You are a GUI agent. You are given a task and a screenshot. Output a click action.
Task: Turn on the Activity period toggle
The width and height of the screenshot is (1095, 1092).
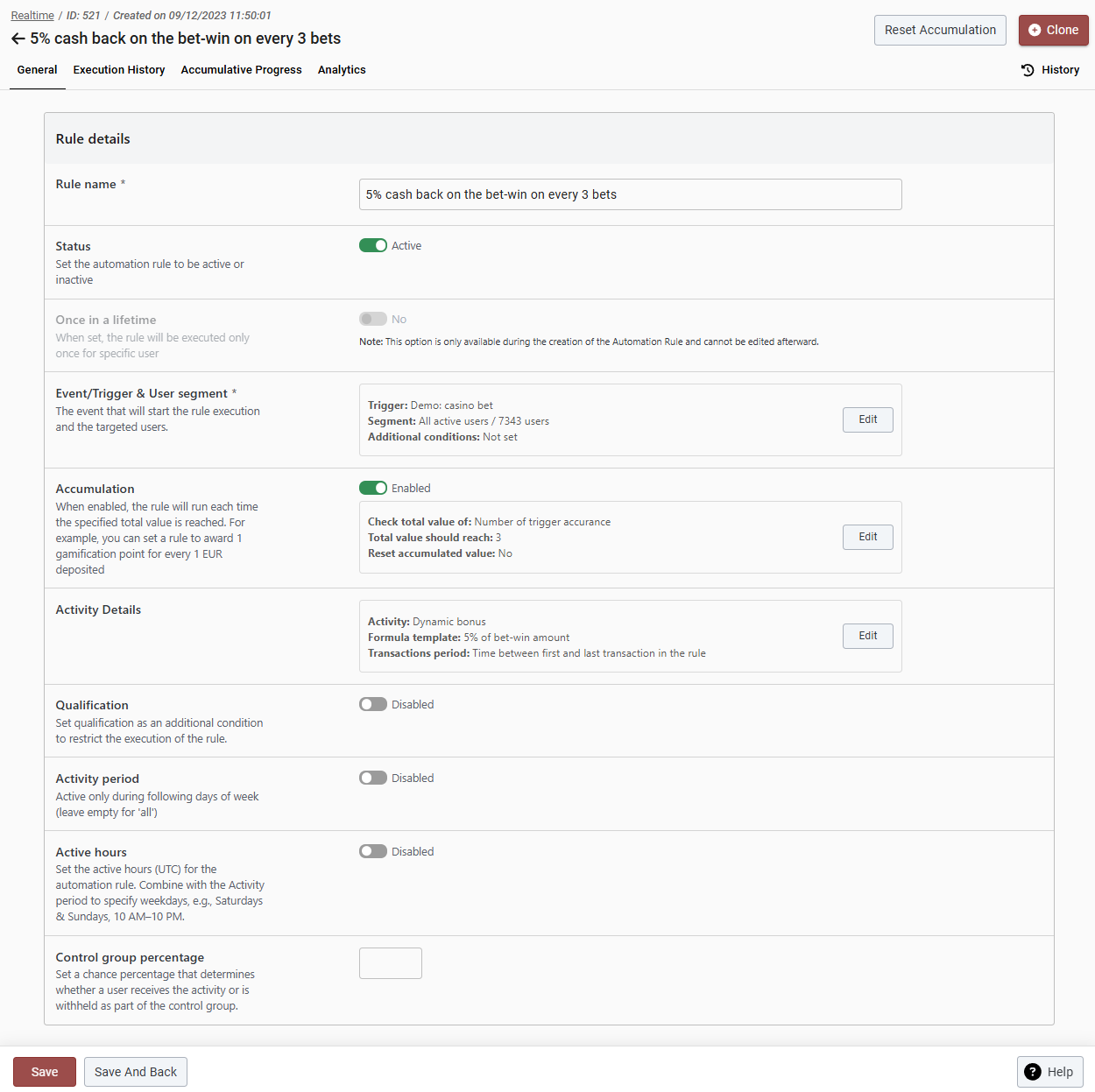click(373, 778)
